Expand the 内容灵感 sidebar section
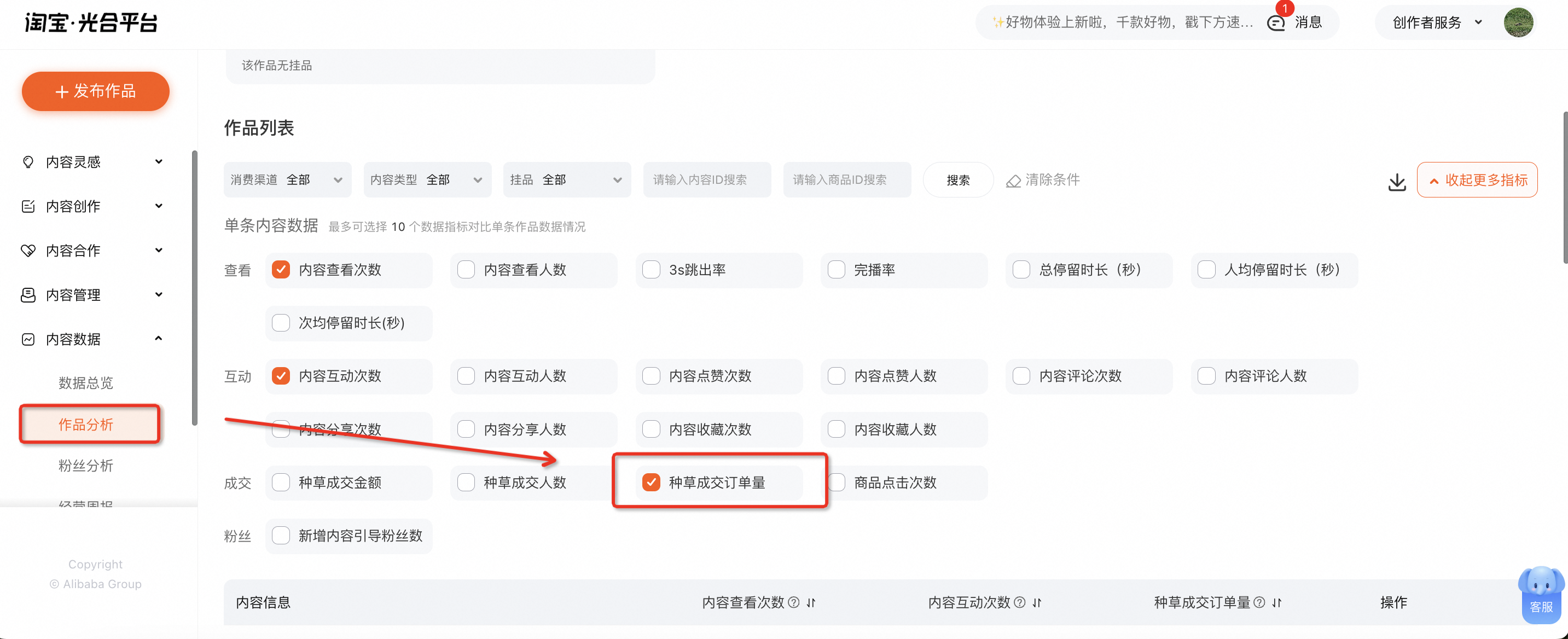The image size is (1568, 639). pos(159,162)
